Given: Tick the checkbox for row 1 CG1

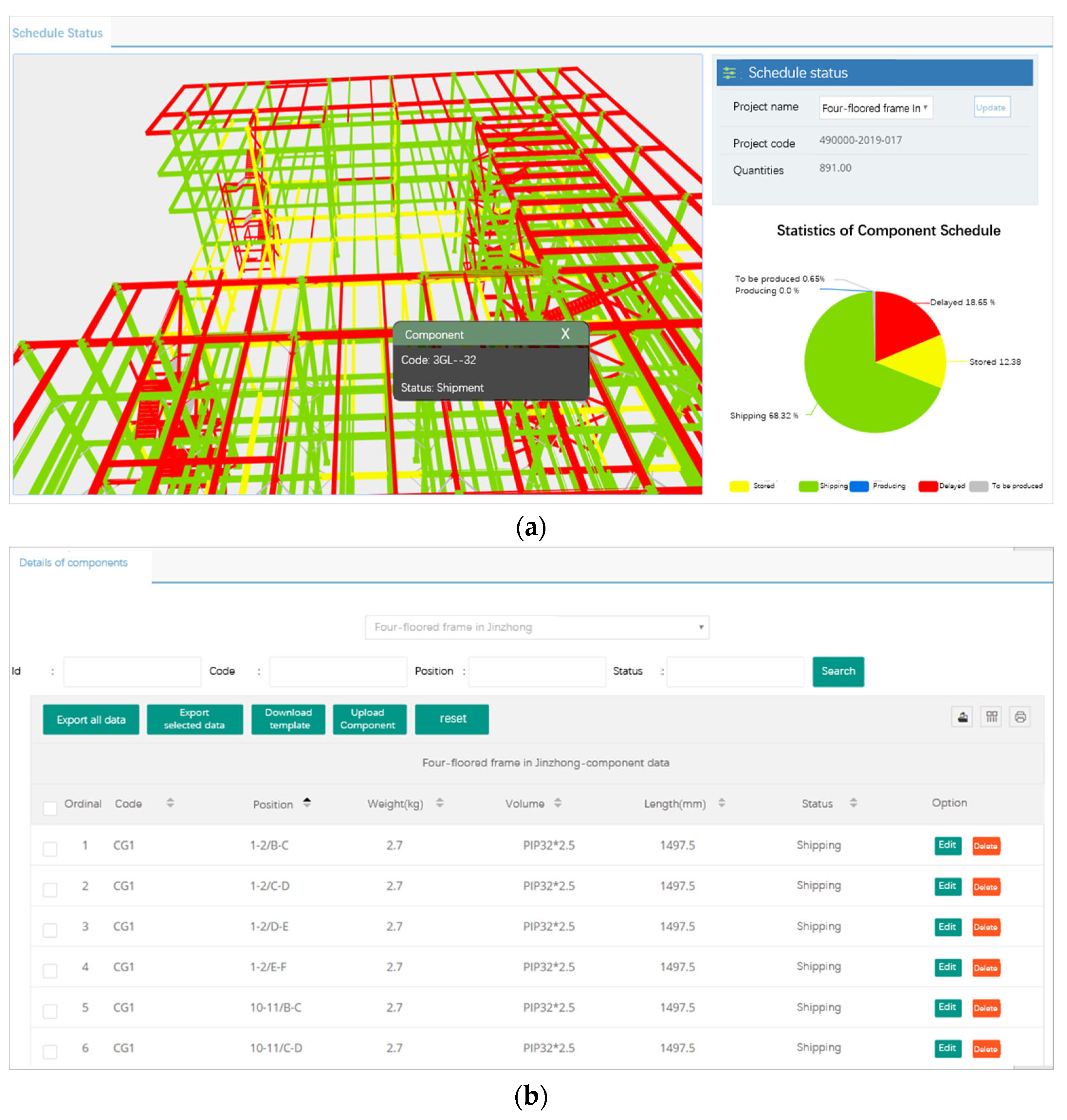Looking at the screenshot, I should tap(50, 849).
